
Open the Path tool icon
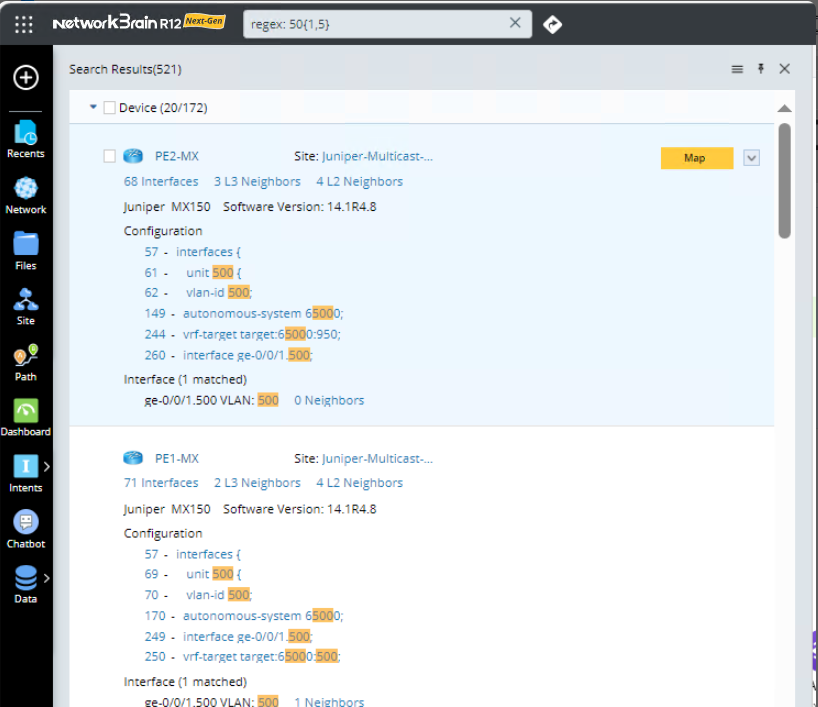click(x=26, y=361)
